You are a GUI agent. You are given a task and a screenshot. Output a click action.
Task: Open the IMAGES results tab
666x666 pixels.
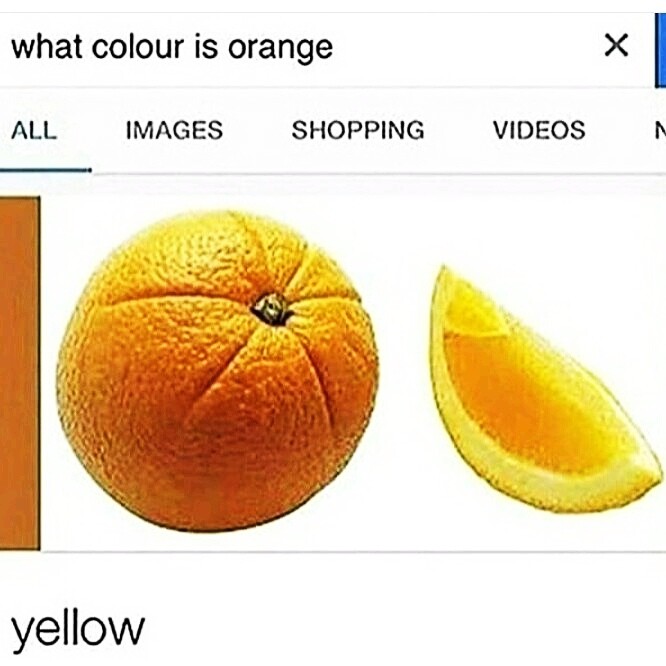coord(174,130)
